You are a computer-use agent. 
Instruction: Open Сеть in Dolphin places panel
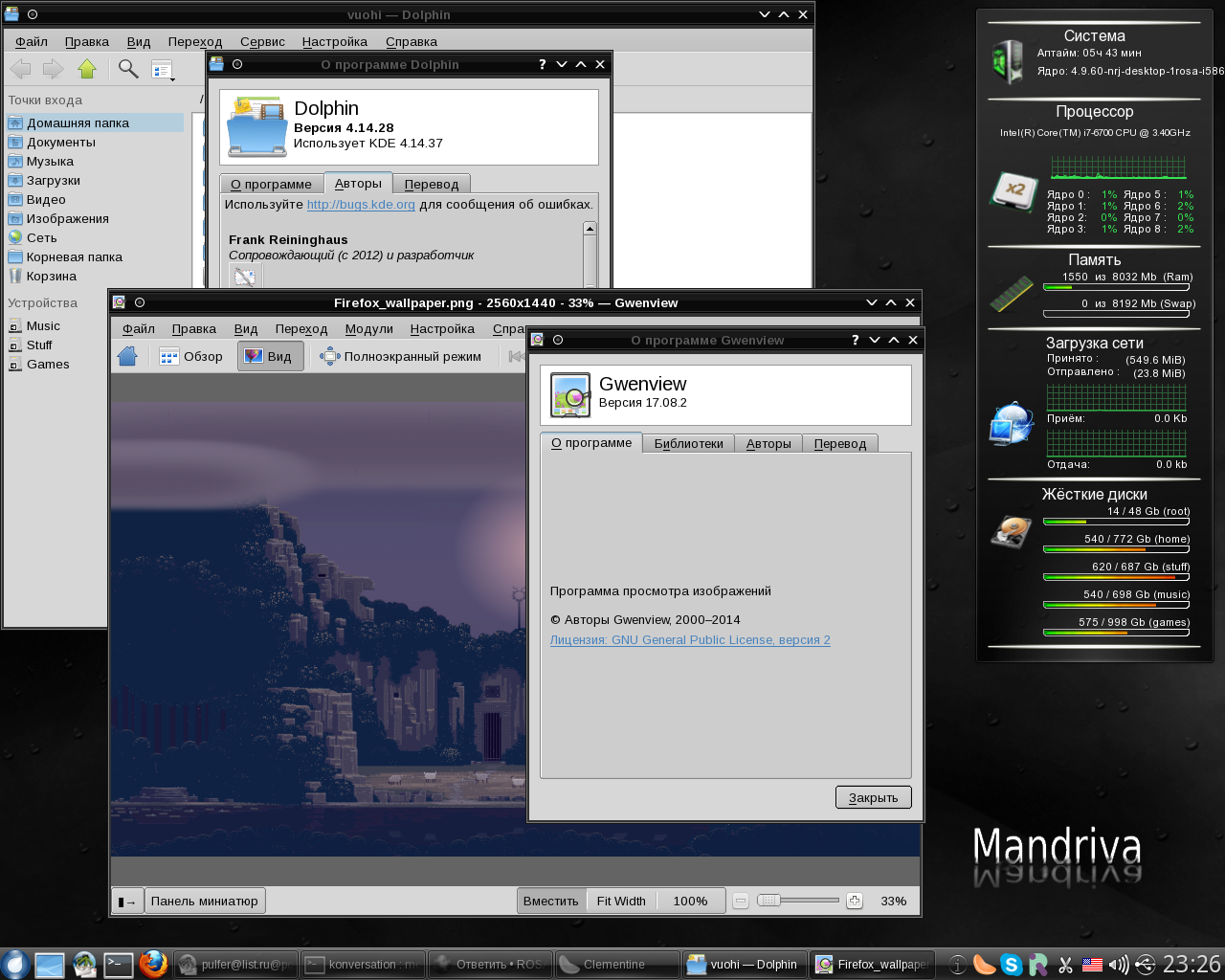(x=95, y=237)
